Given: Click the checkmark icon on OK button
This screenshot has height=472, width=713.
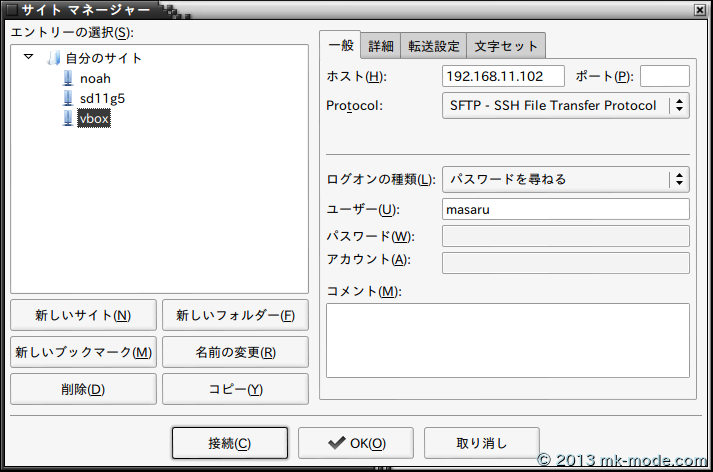Looking at the screenshot, I should (336, 443).
